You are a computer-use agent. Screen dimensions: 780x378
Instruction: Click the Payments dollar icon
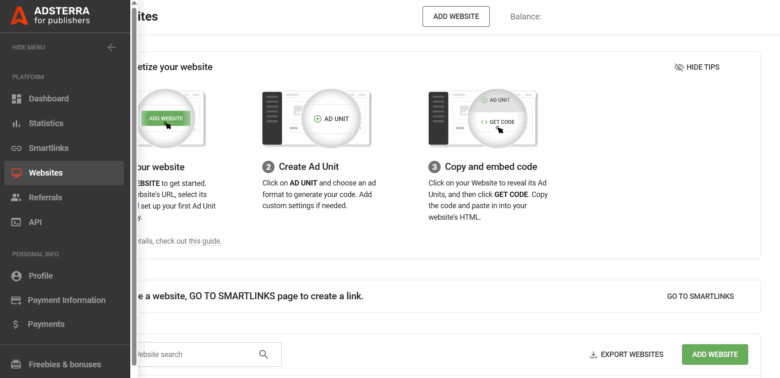tap(16, 324)
